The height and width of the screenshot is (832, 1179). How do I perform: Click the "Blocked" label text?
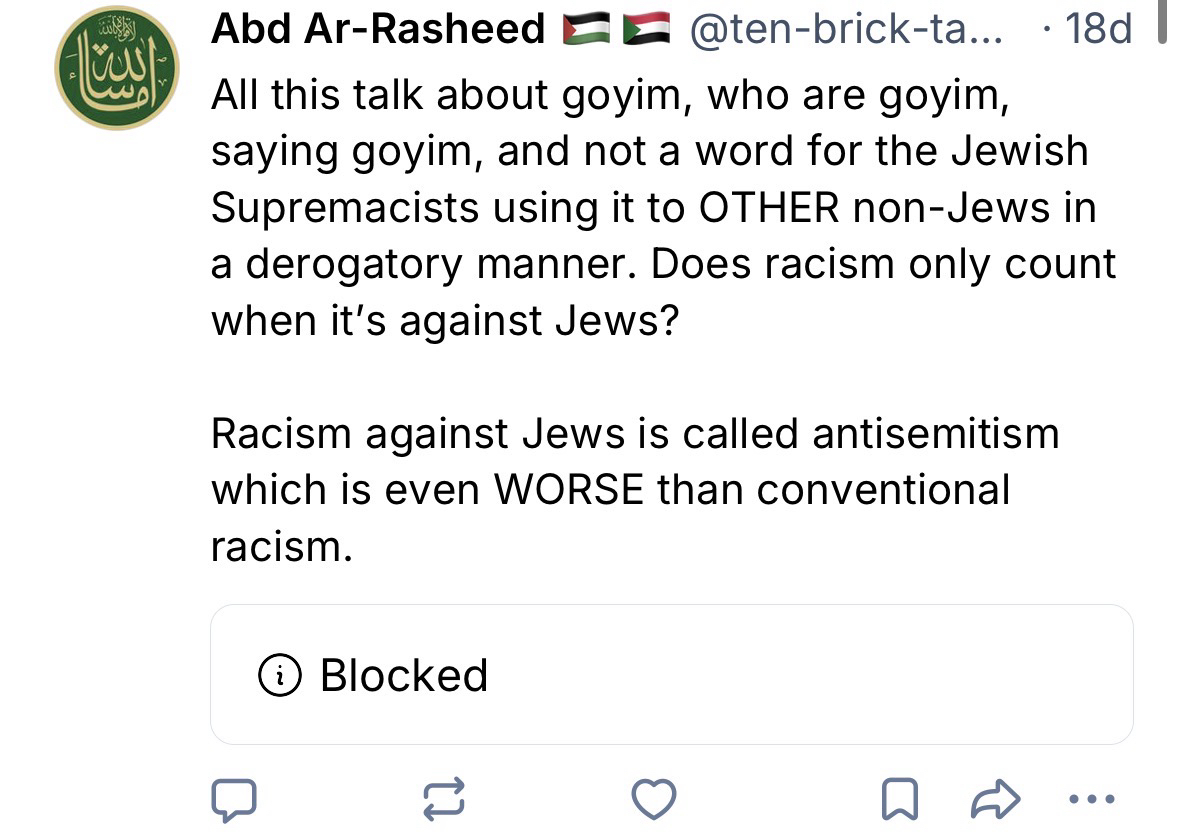click(404, 676)
